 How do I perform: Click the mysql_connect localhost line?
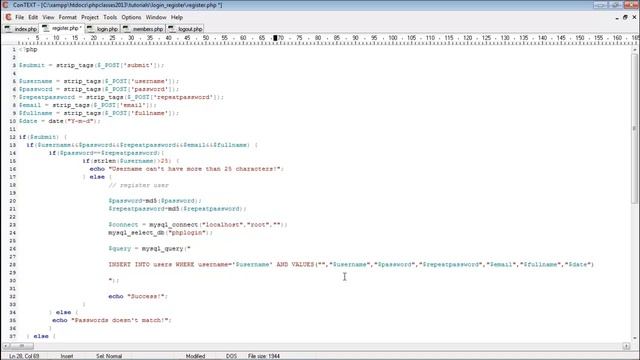point(198,225)
